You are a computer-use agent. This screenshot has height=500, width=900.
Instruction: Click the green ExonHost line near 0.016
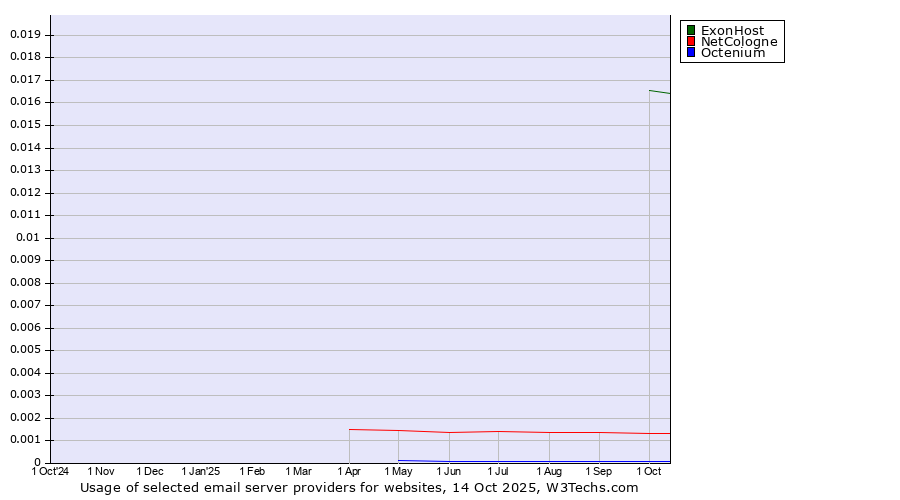point(658,92)
